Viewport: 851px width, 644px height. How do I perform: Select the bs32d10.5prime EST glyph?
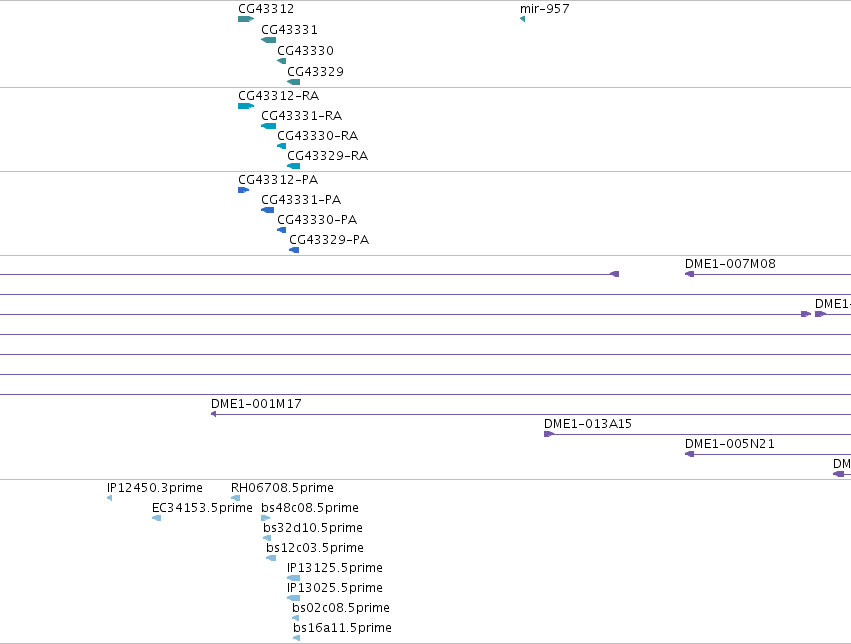click(267, 538)
